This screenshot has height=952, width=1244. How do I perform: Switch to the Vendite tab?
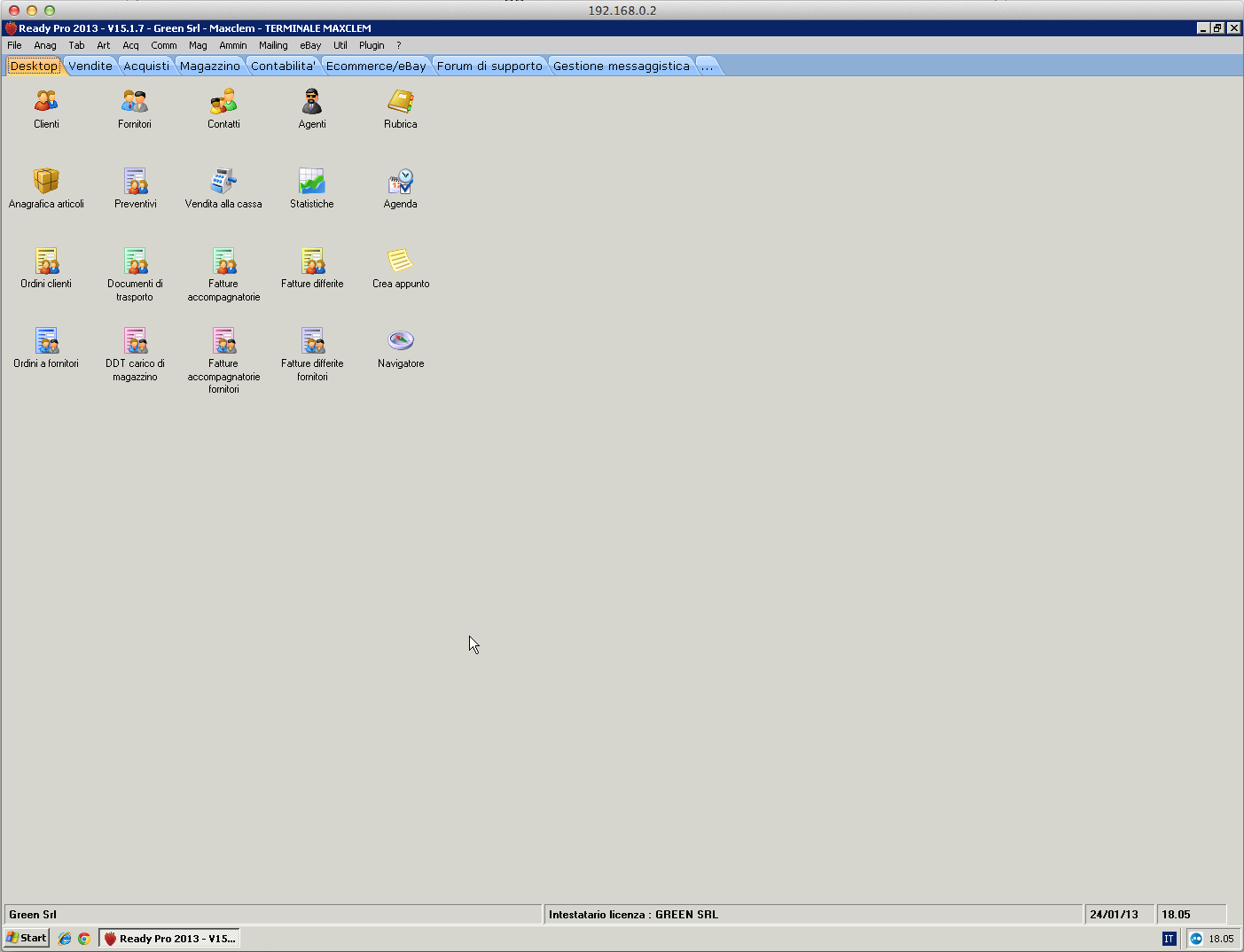pos(90,66)
